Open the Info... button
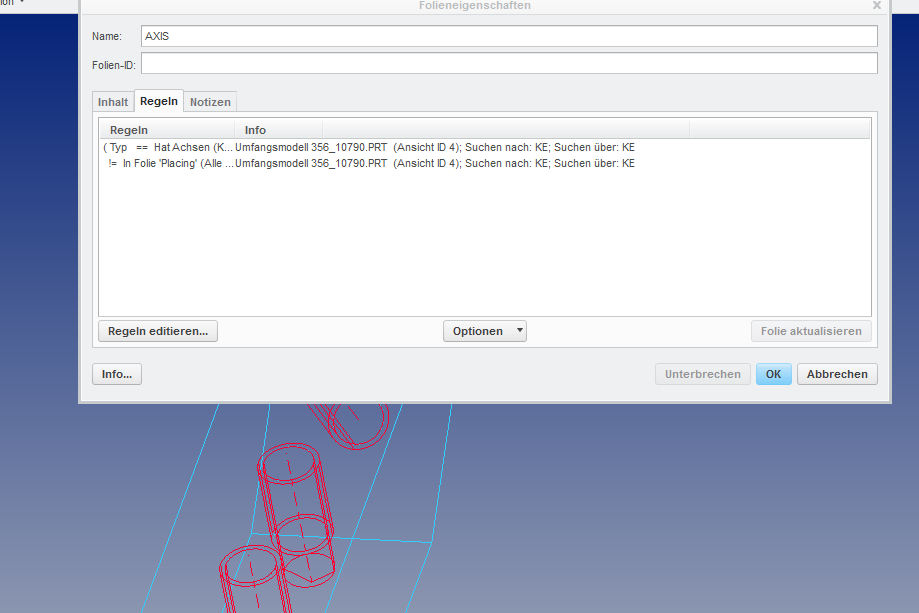919x613 pixels. (117, 374)
